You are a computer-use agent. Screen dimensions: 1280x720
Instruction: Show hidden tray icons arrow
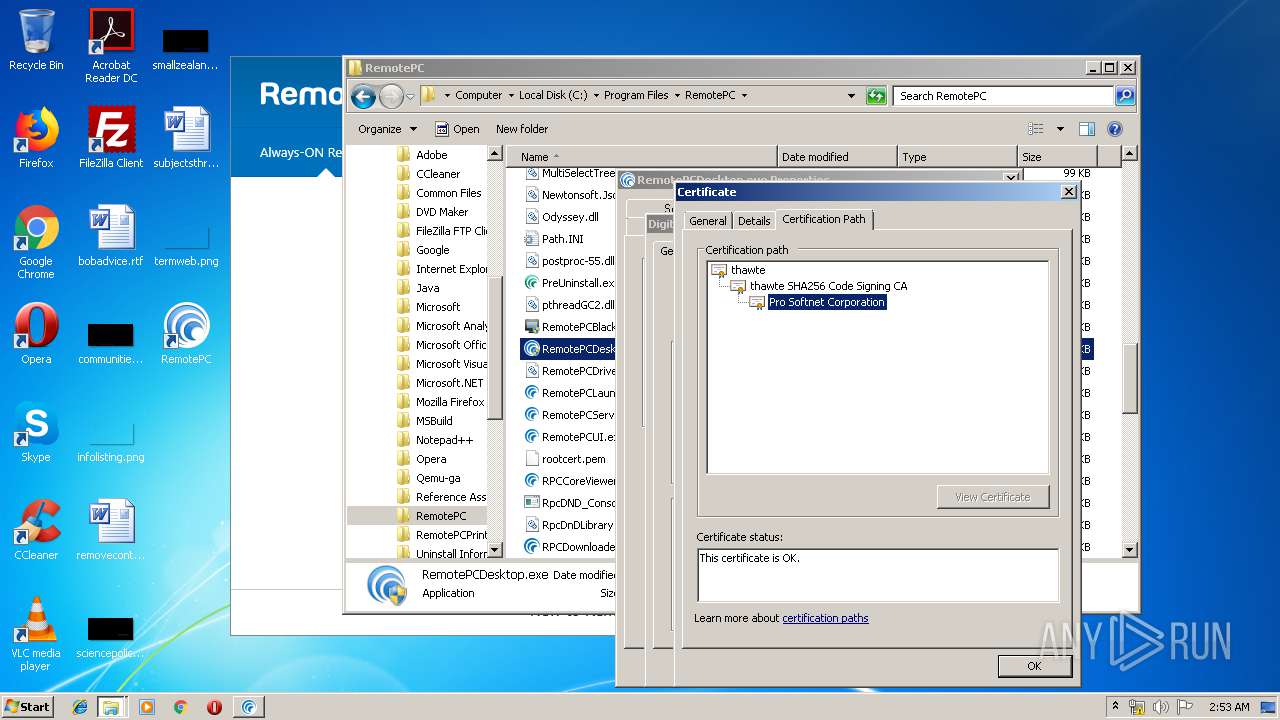[1115, 707]
